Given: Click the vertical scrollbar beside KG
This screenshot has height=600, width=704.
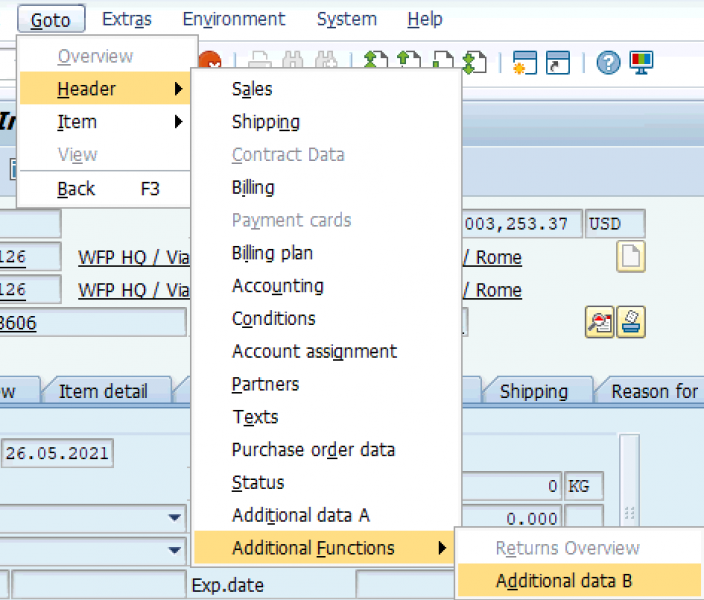Looking at the screenshot, I should pos(629,481).
